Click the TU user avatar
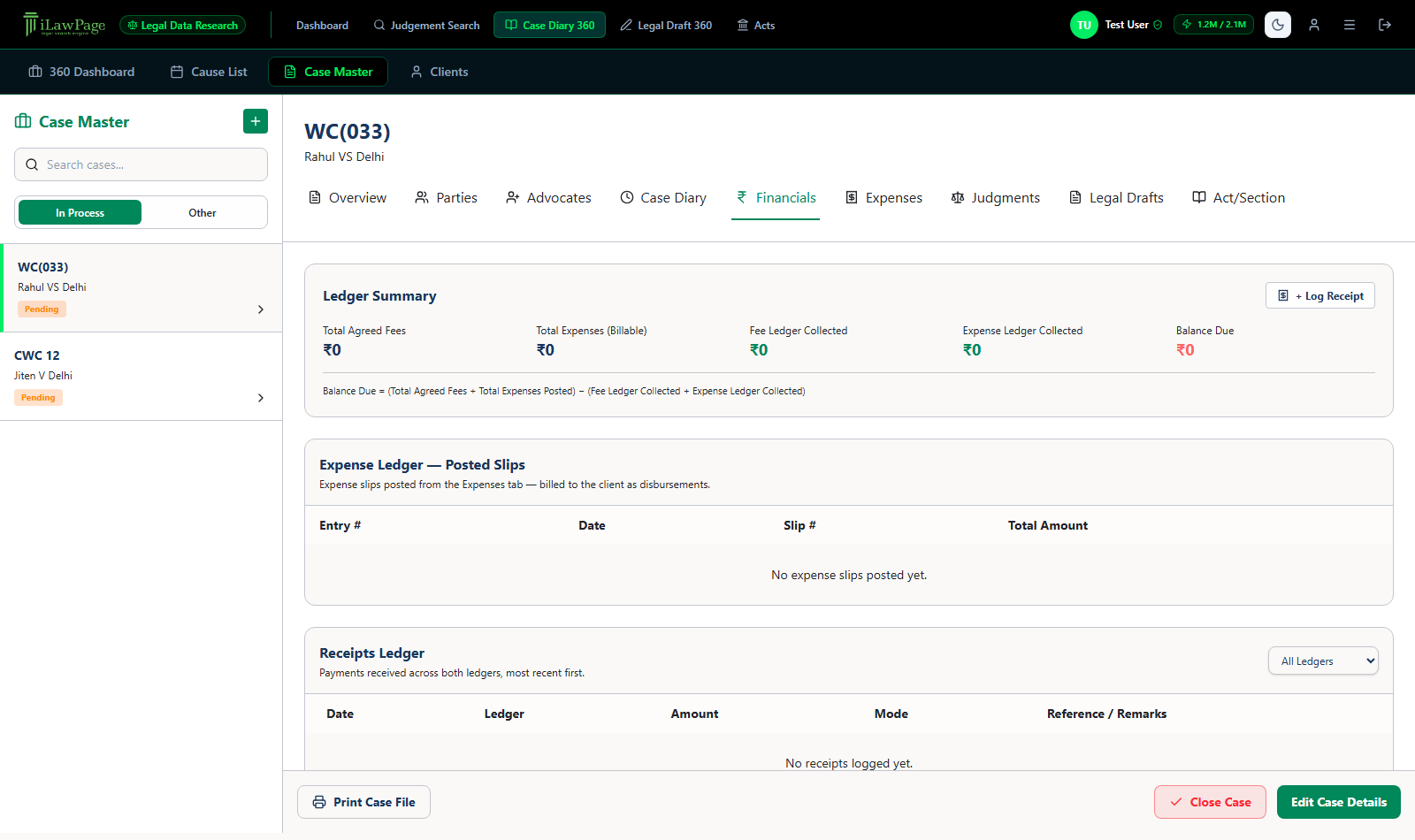1415x840 pixels. coord(1083,25)
